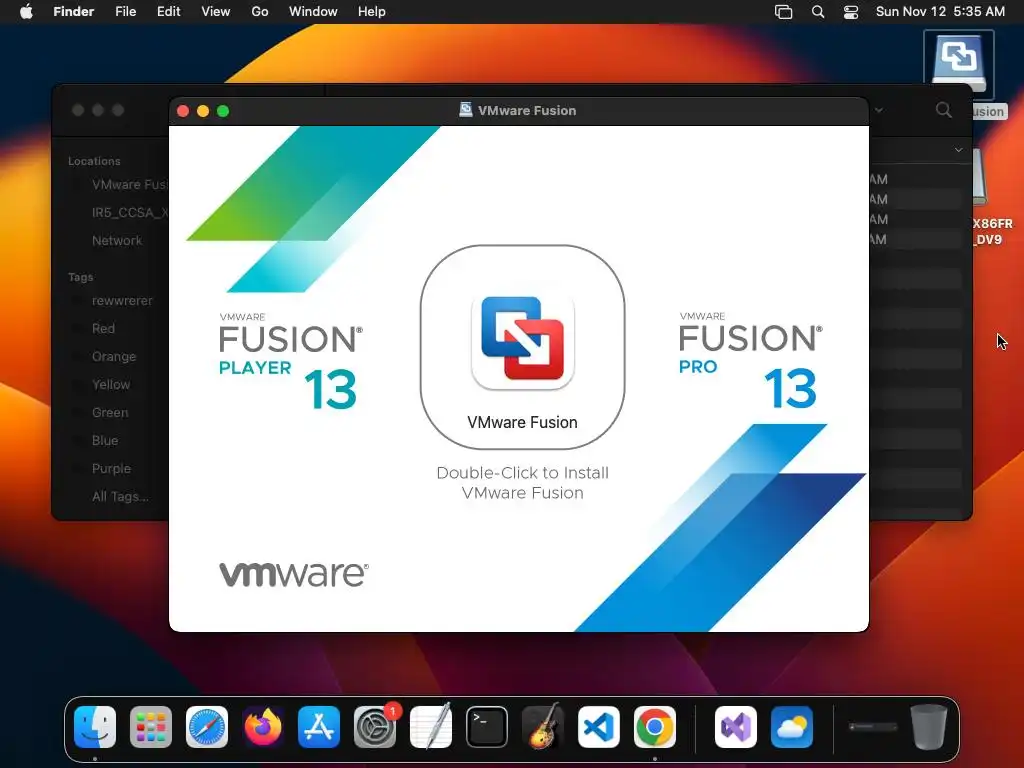Open the Go menu

tap(260, 12)
